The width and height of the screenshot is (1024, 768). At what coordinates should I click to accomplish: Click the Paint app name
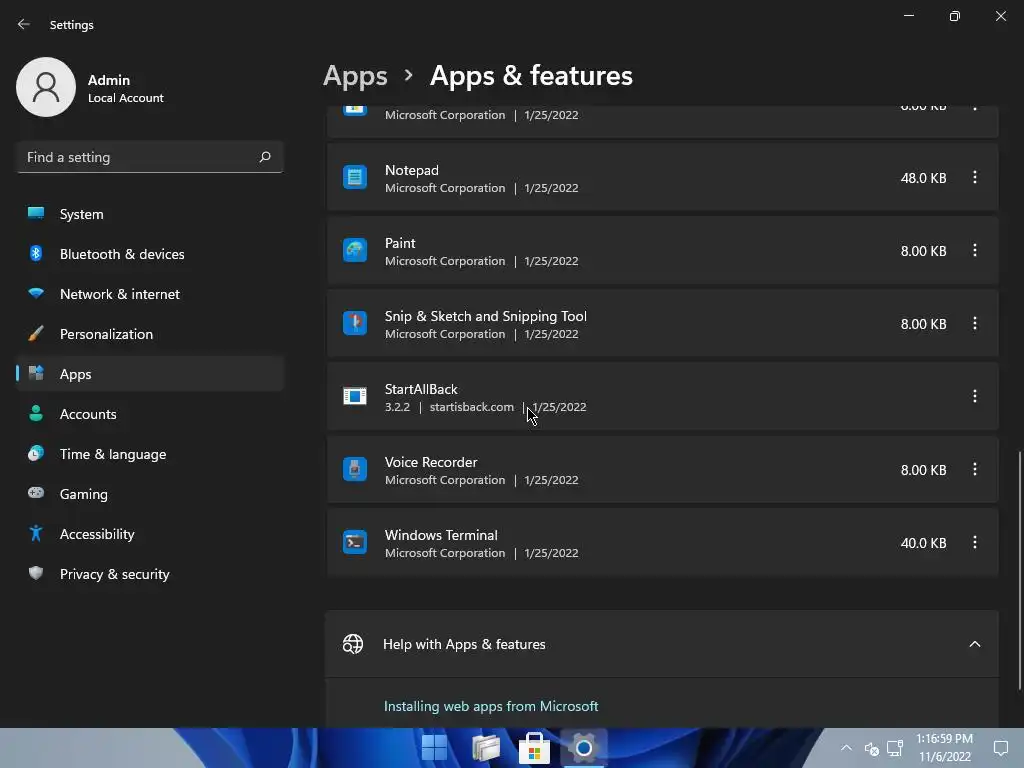coord(400,243)
